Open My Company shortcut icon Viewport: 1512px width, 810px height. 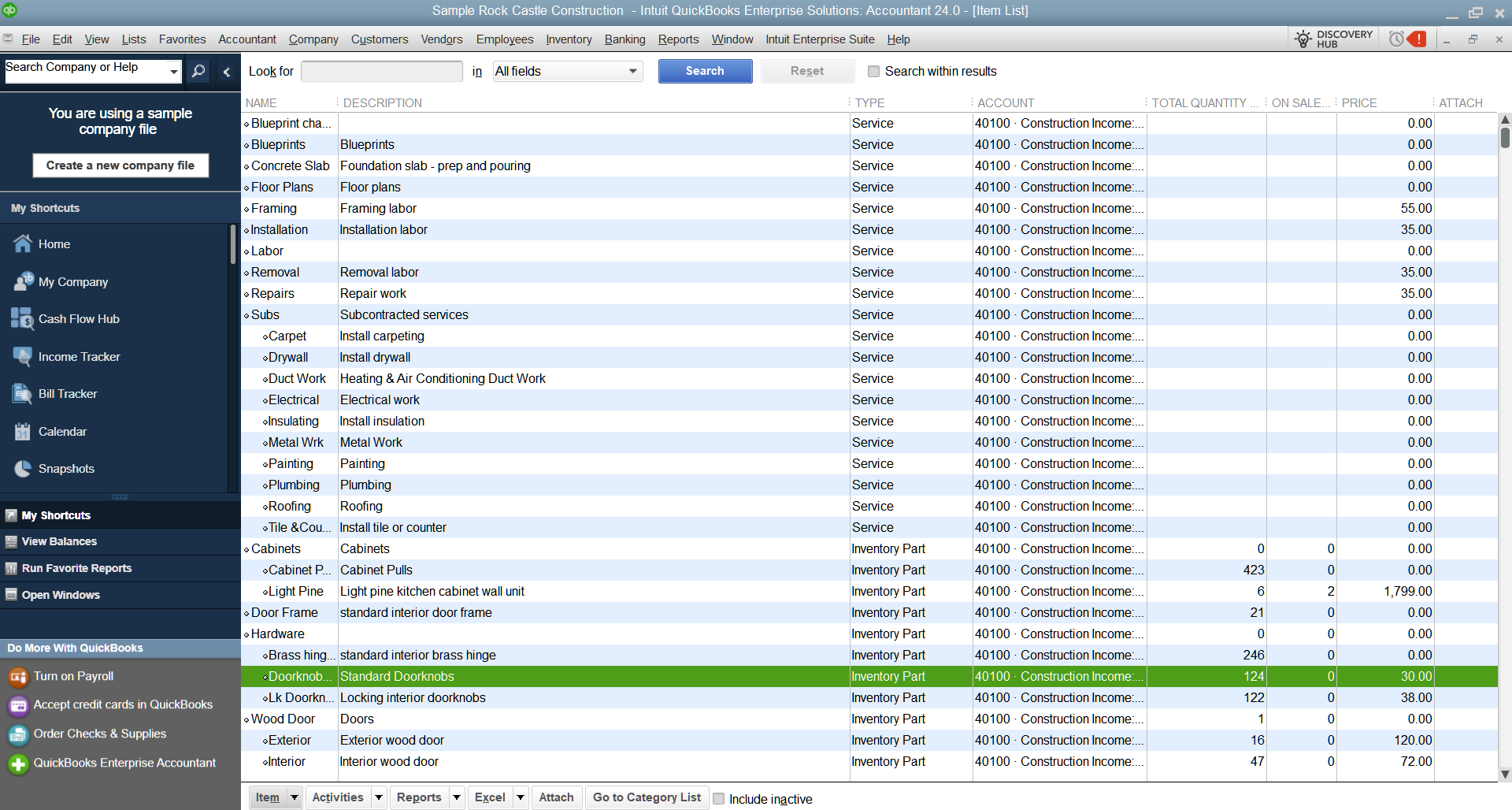(x=23, y=281)
